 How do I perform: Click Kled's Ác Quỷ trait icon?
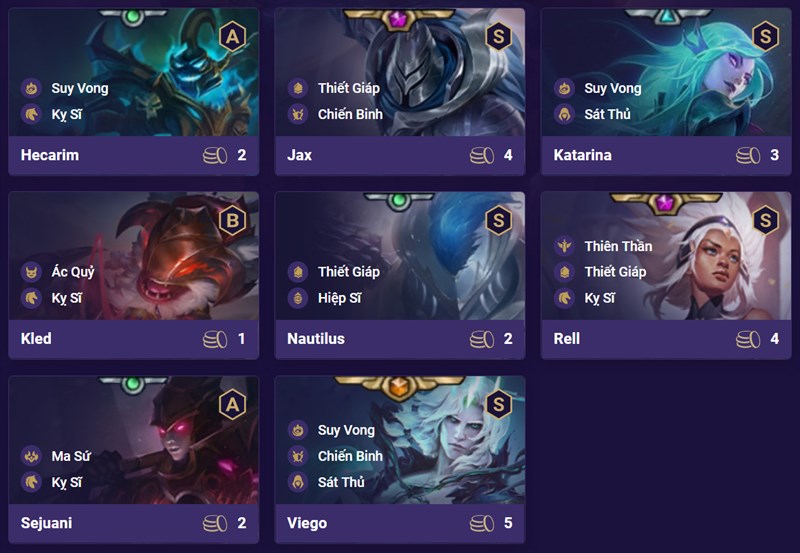pyautogui.click(x=32, y=272)
